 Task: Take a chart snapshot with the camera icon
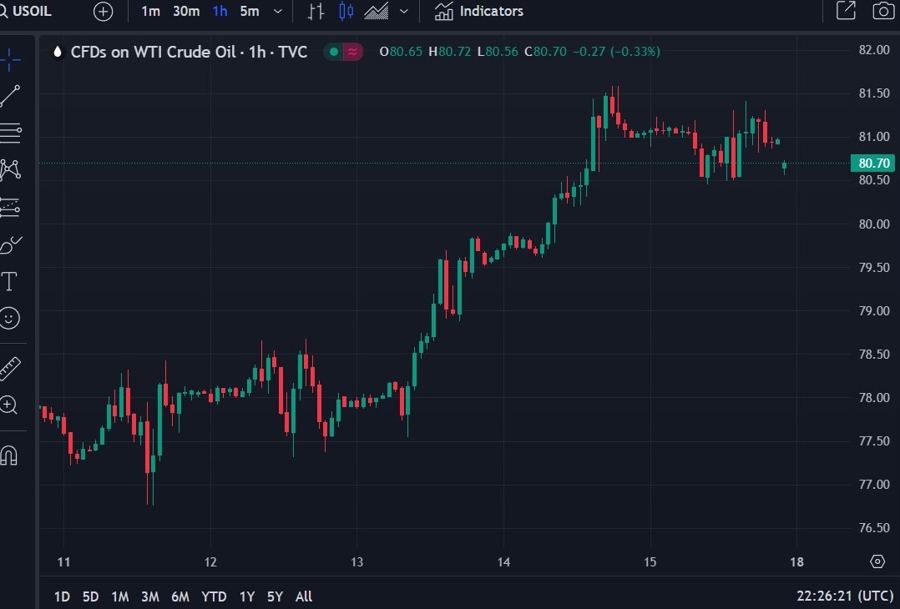click(x=883, y=11)
